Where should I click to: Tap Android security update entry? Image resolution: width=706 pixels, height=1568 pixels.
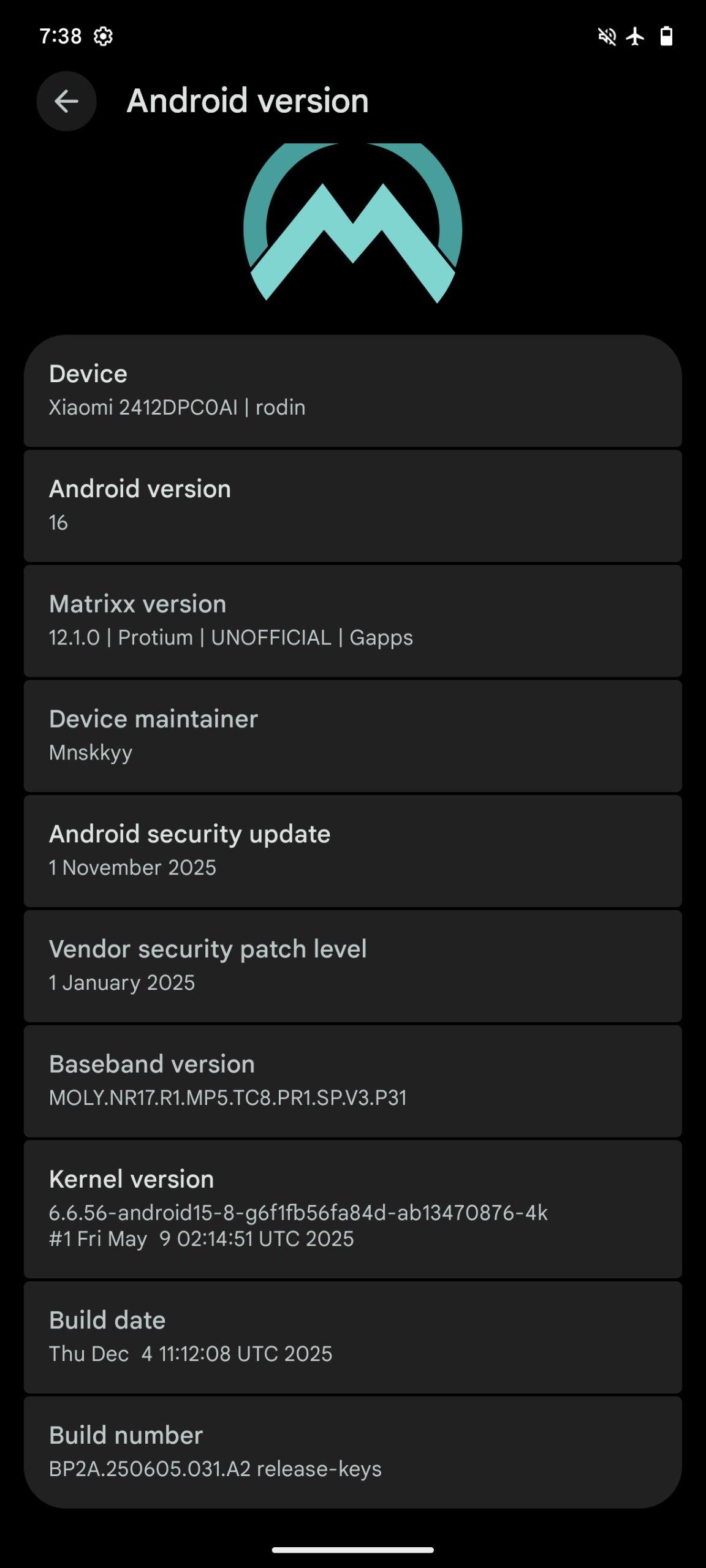352,850
